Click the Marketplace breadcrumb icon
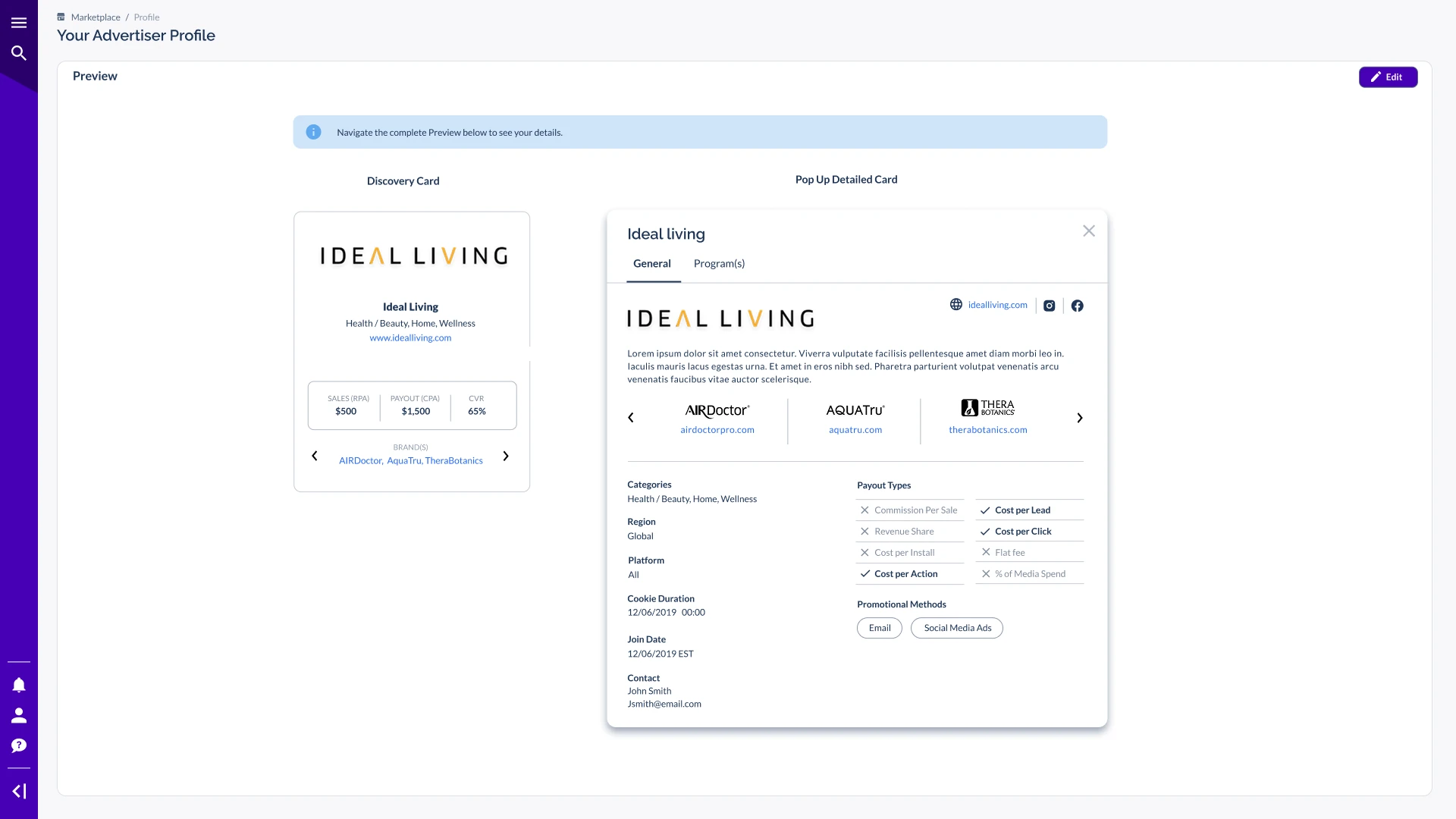Screen dimensions: 1456x819 [61, 17]
